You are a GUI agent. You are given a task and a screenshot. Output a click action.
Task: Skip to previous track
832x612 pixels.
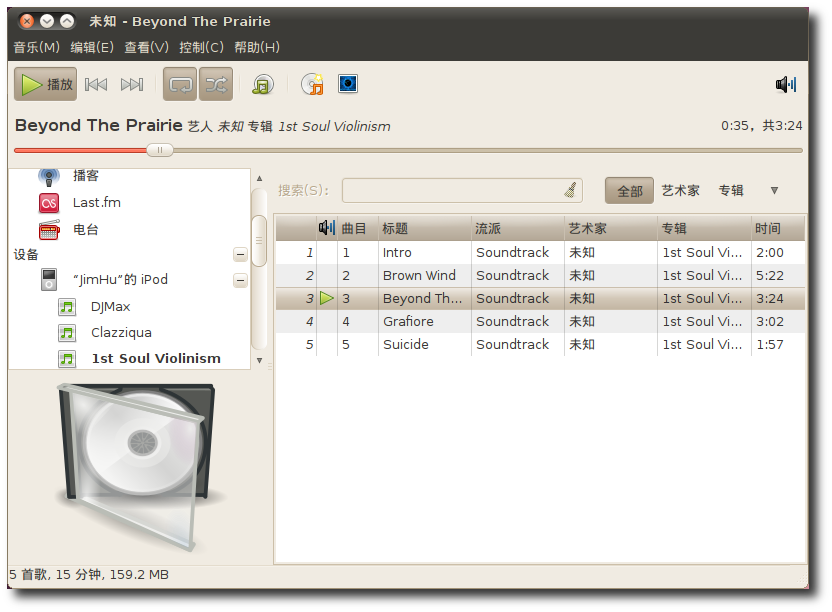click(96, 84)
